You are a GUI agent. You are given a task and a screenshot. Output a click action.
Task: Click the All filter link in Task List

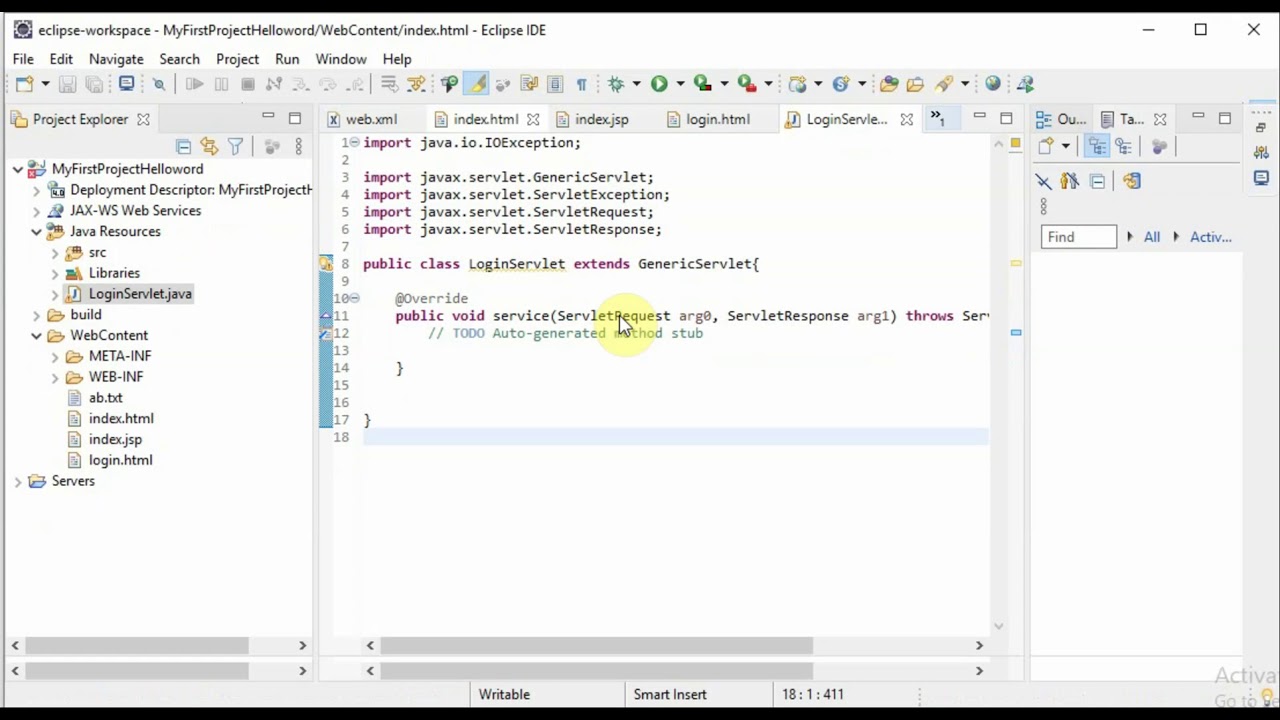(x=1152, y=237)
